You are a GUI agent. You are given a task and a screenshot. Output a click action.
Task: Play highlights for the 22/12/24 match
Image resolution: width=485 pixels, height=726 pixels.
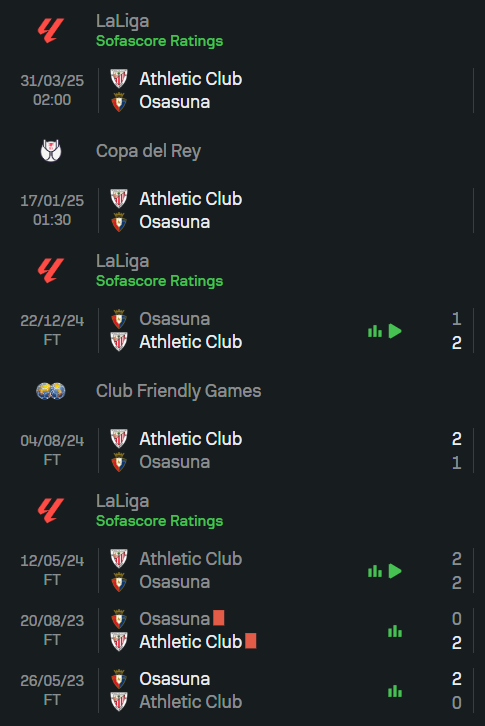pyautogui.click(x=395, y=331)
